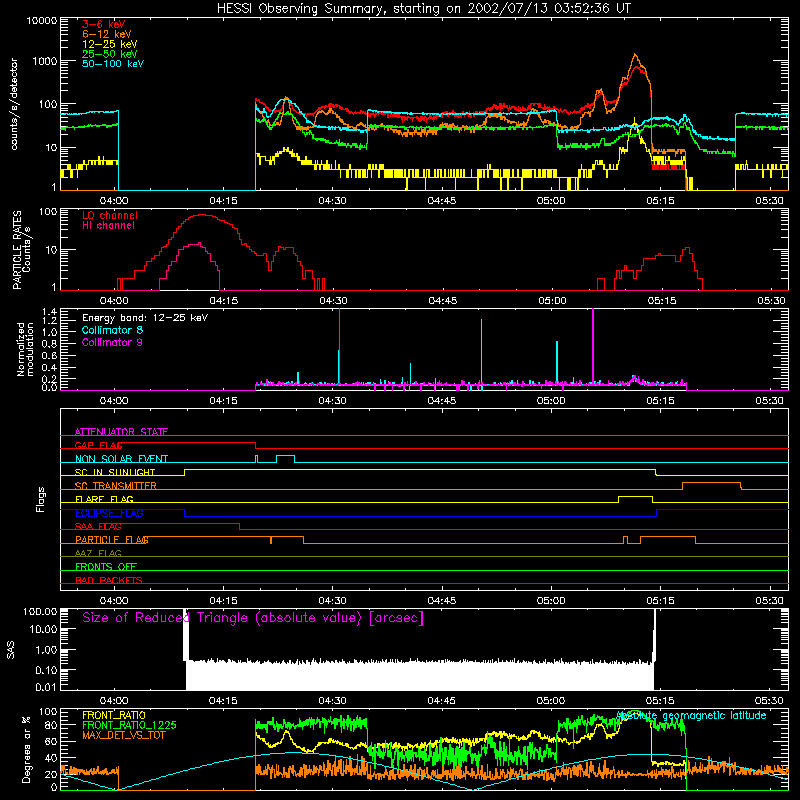The height and width of the screenshot is (800, 800).
Task: Click the HESSI Observing Summary title
Action: [x=424, y=9]
